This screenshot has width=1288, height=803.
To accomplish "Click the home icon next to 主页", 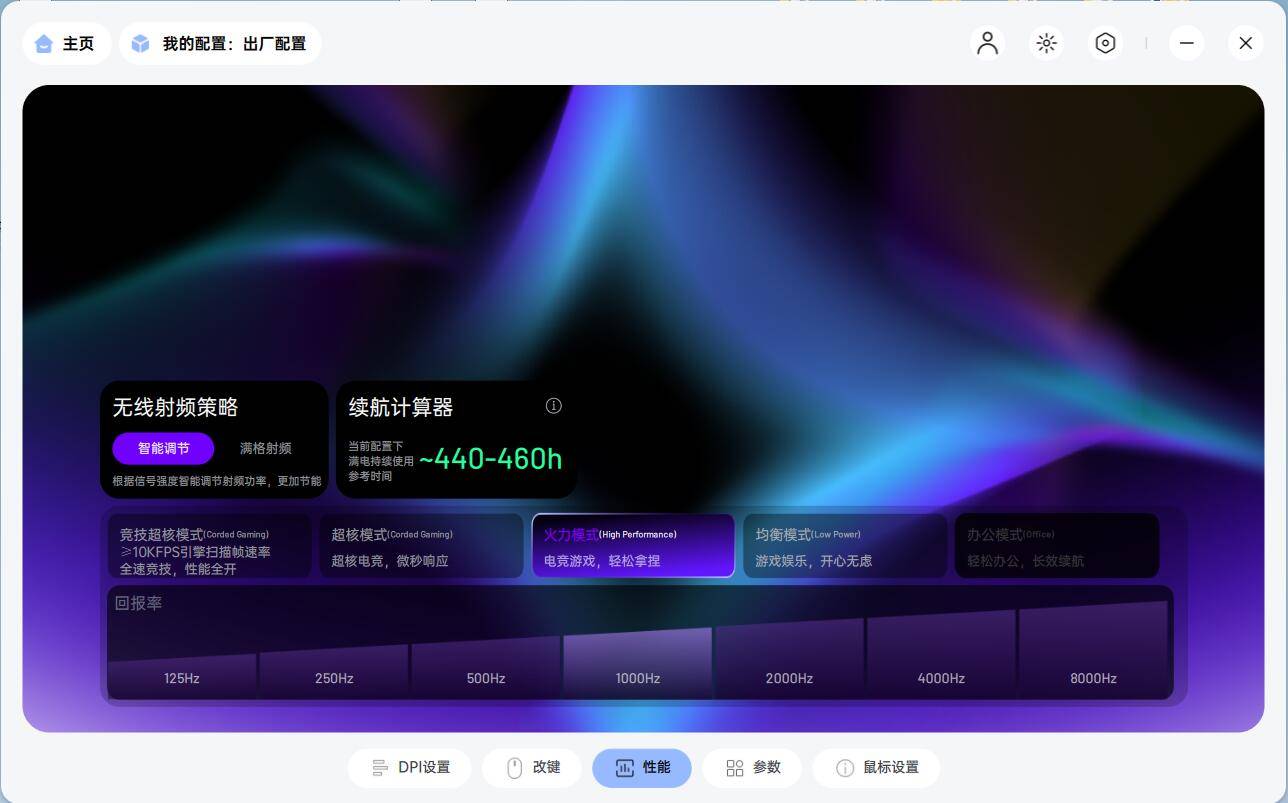I will 43,44.
